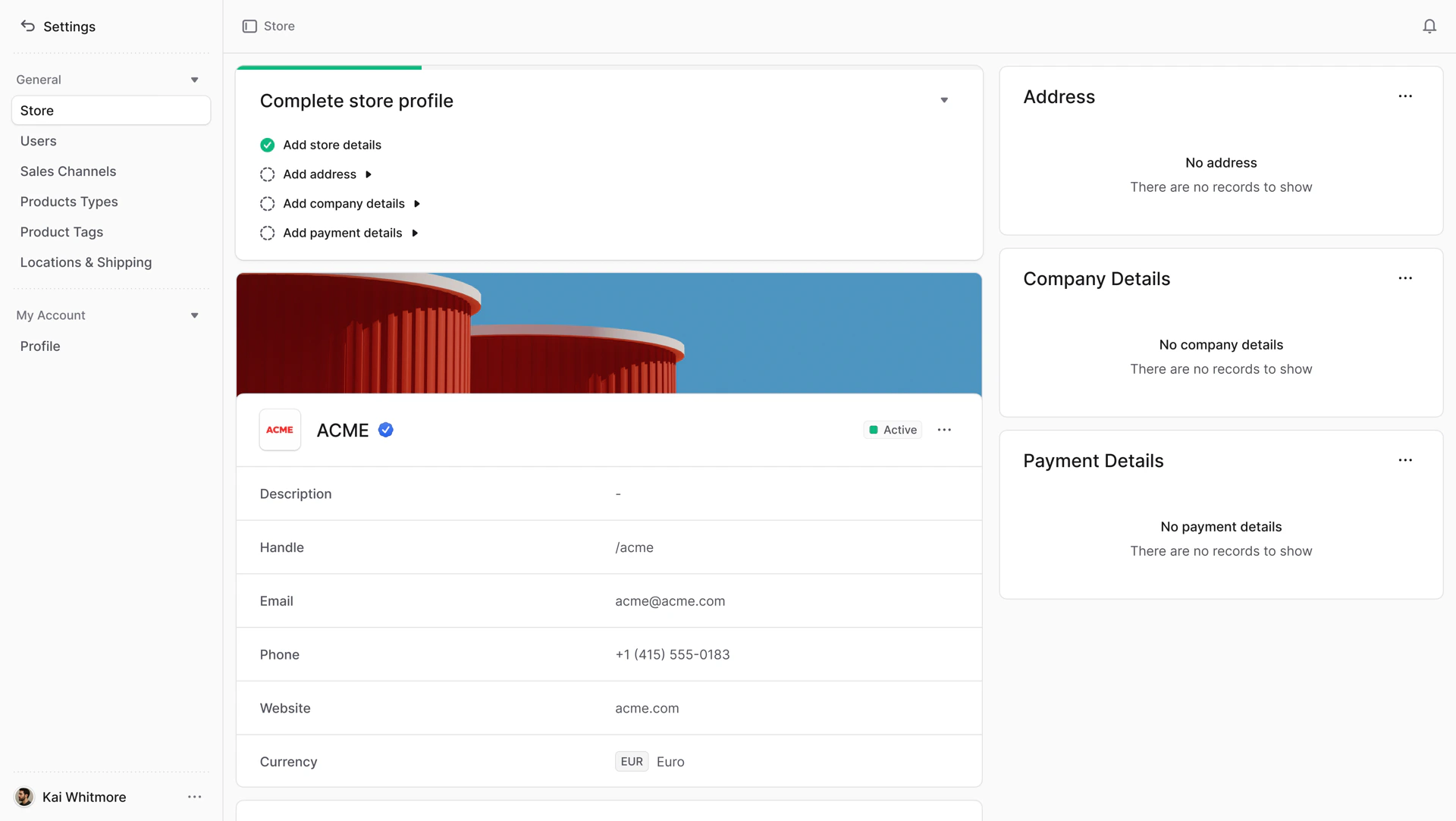Image resolution: width=1456 pixels, height=821 pixels.
Task: Open Kai Whitmore user options menu
Action: coord(195,797)
